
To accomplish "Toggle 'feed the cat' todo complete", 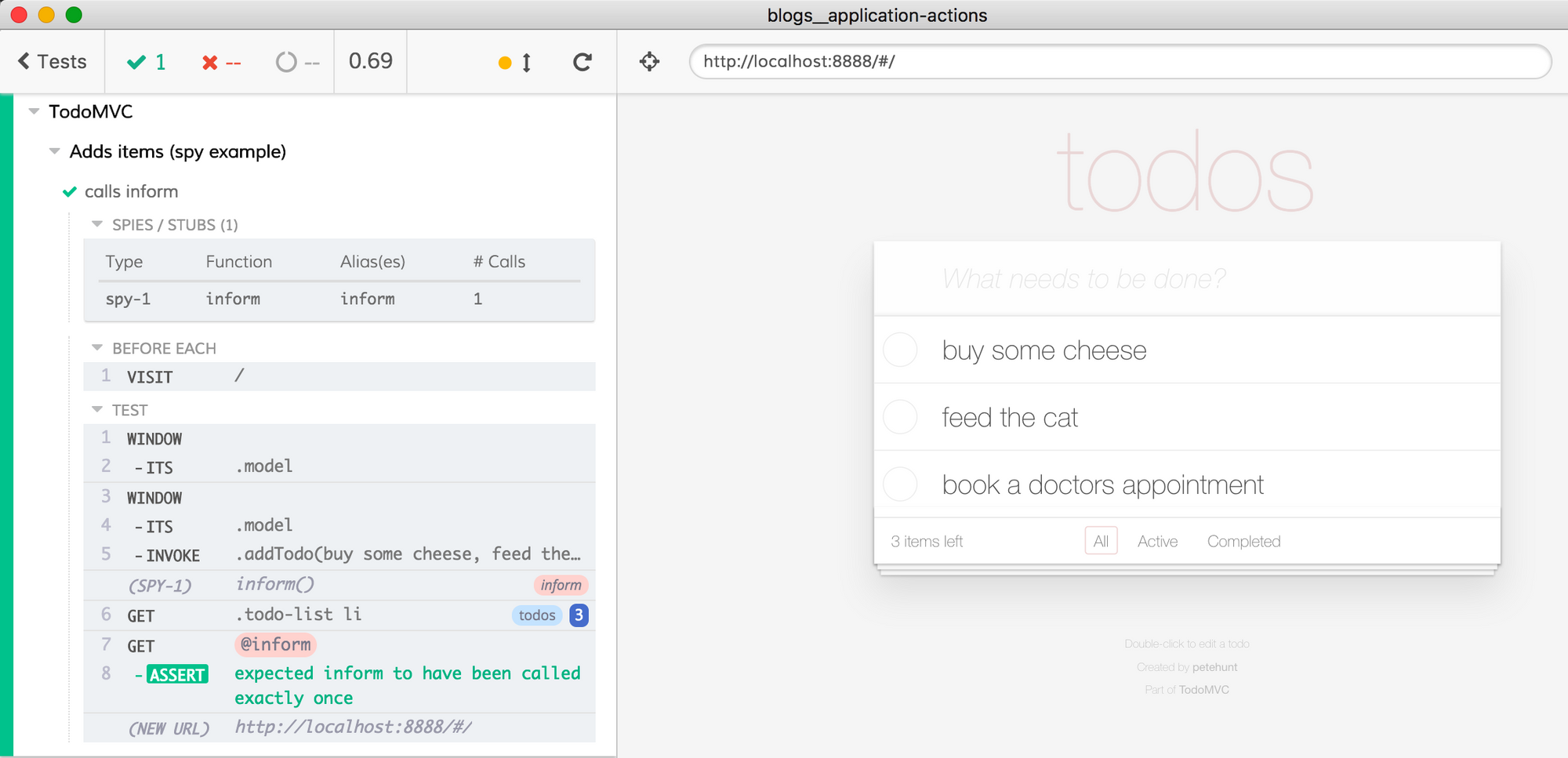I will [x=900, y=417].
